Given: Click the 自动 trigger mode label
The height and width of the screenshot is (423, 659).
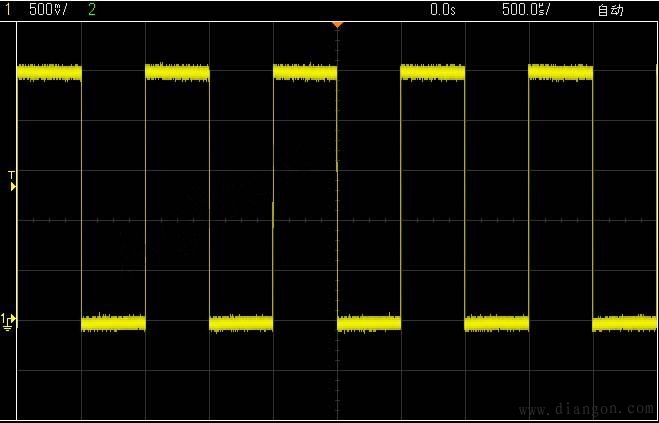Looking at the screenshot, I should pyautogui.click(x=611, y=10).
